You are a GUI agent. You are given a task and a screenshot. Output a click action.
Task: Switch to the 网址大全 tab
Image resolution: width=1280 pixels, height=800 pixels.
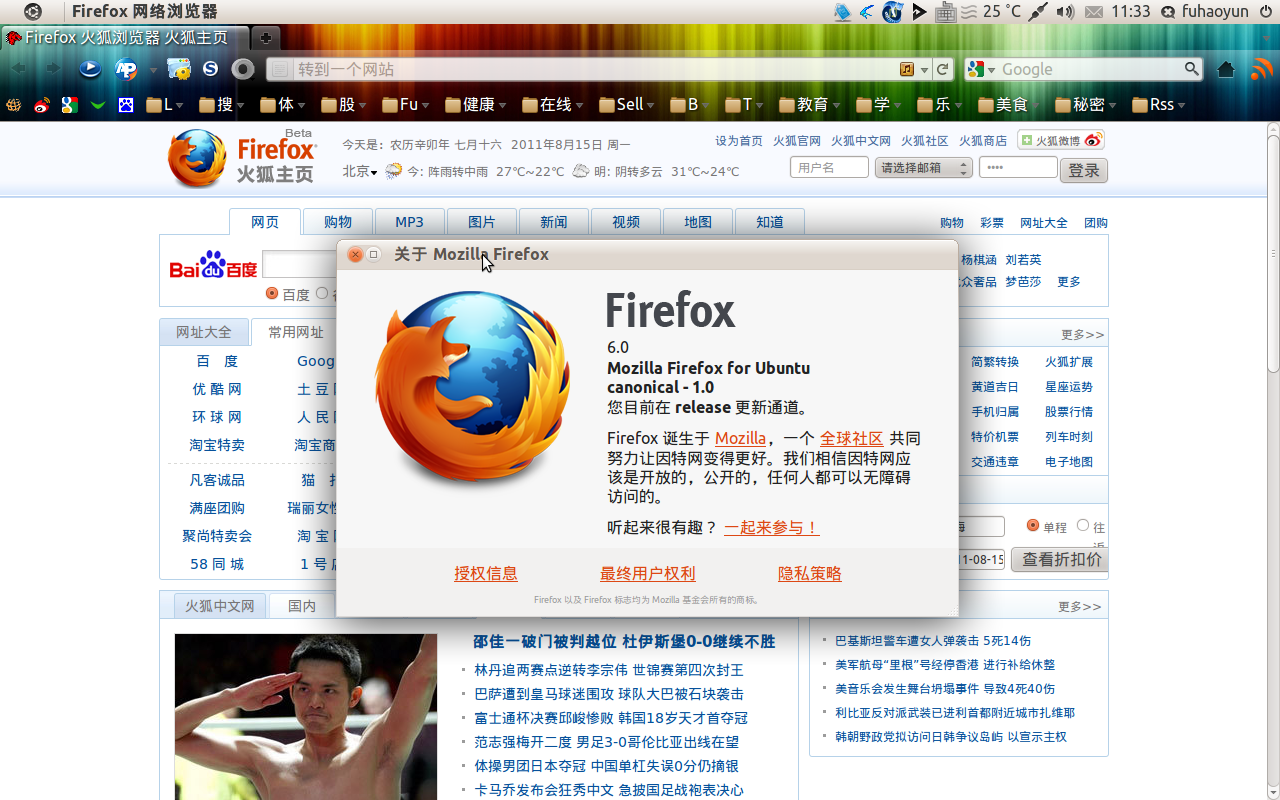[204, 332]
